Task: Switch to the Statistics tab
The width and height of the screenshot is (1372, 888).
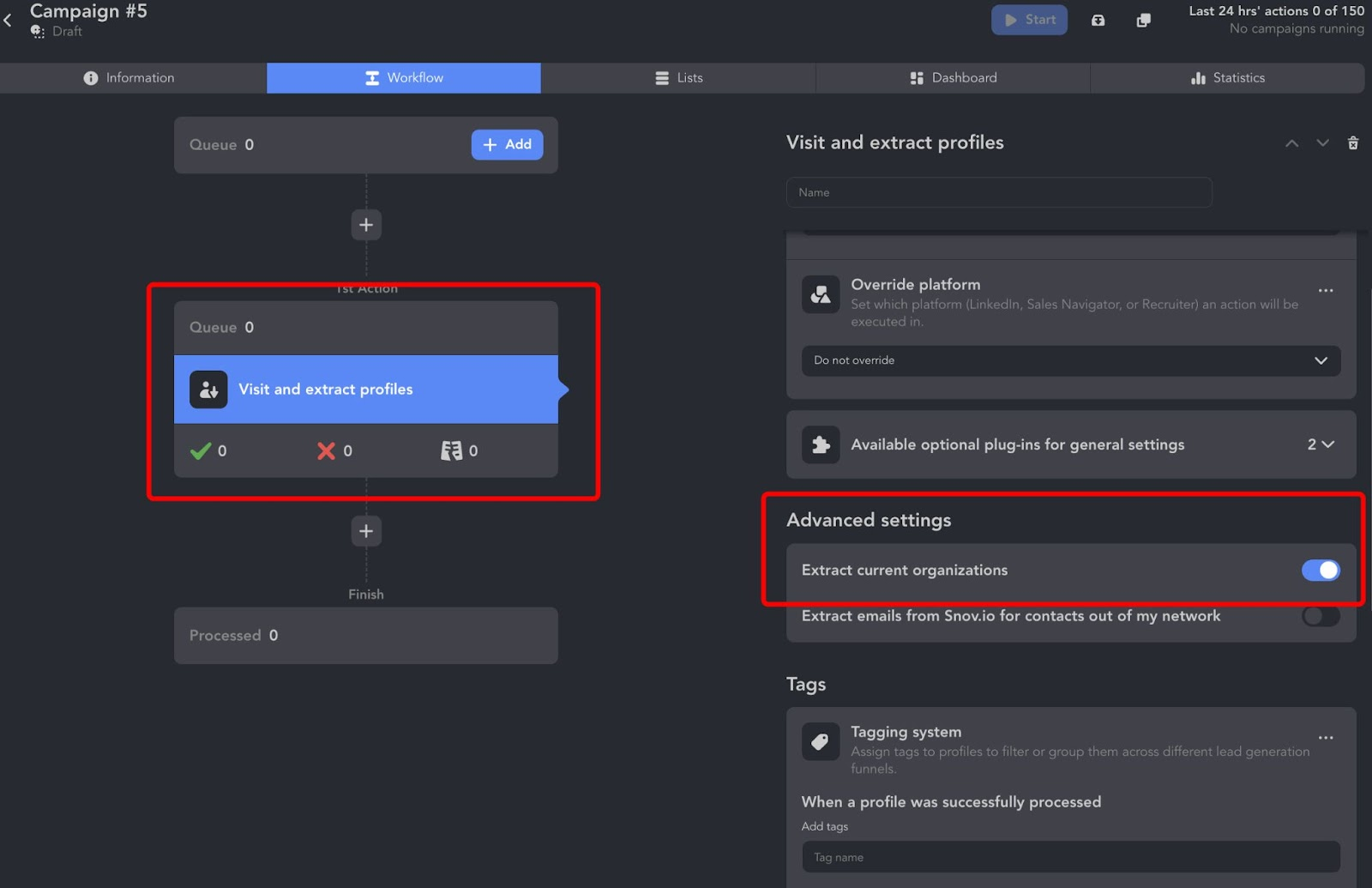Action: [x=1228, y=77]
